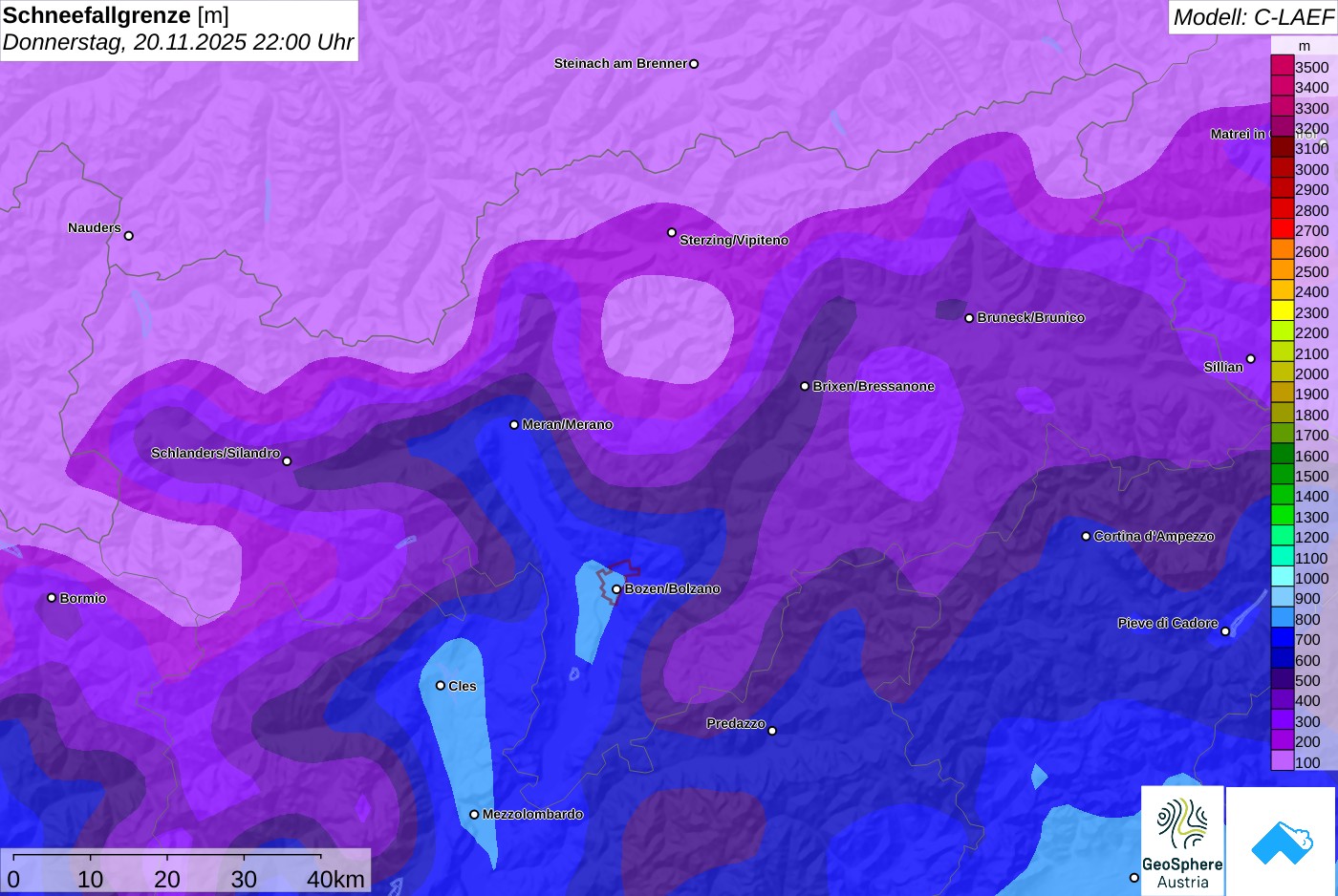
Task: Click the Mezzolombardo label text
Action: tap(532, 815)
